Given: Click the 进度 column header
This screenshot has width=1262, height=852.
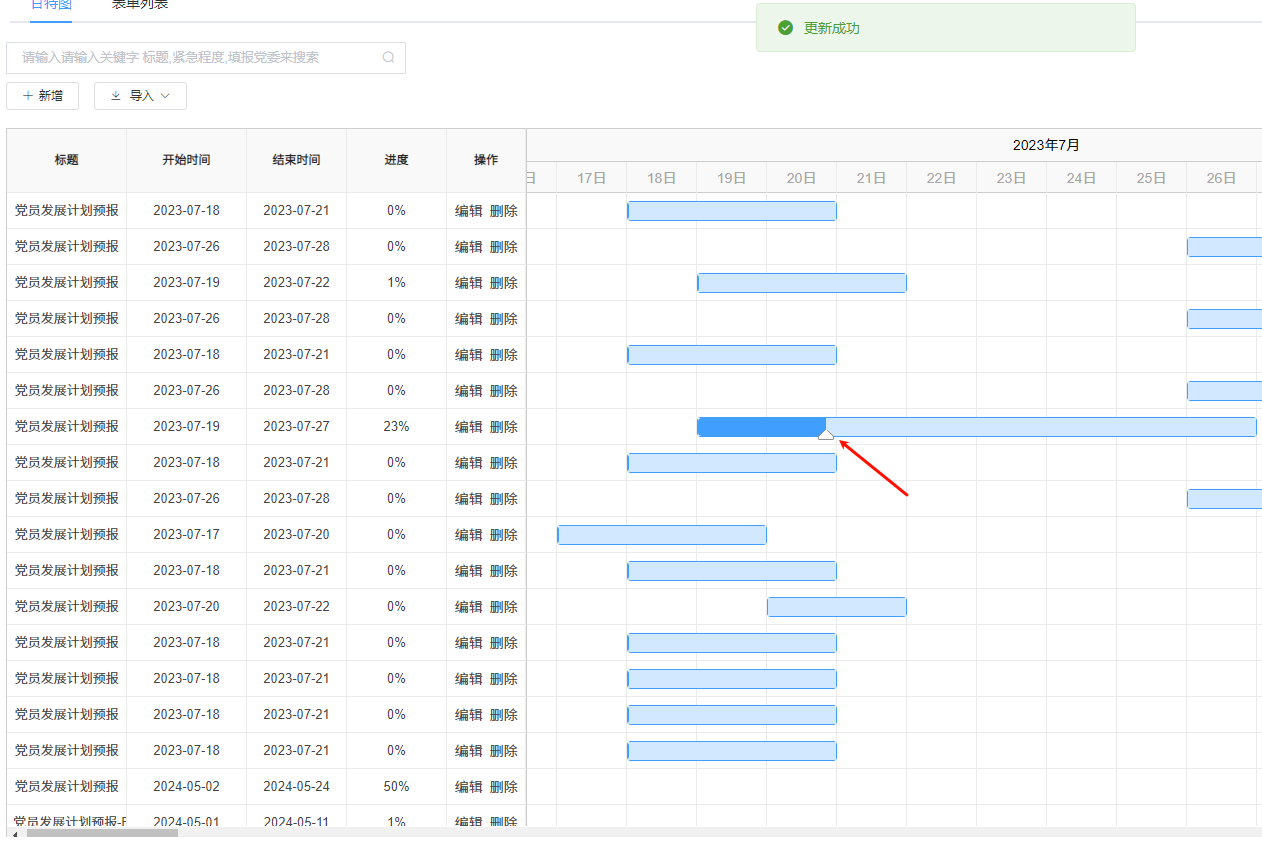Looking at the screenshot, I should (x=397, y=160).
